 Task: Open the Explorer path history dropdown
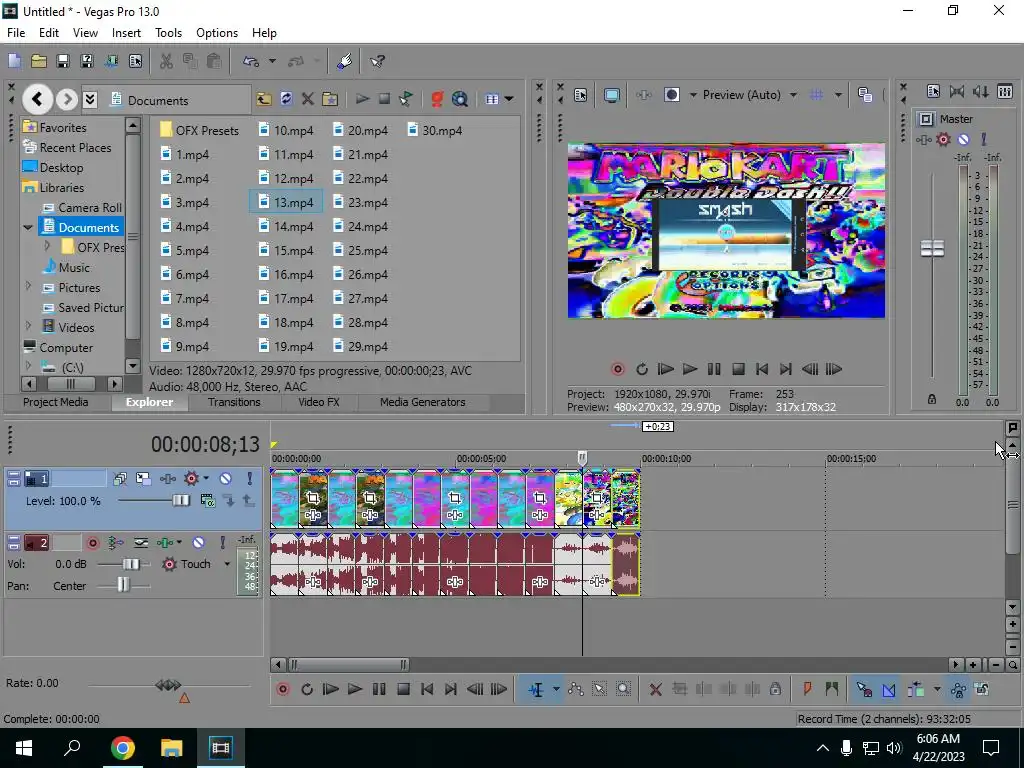pyautogui.click(x=90, y=99)
